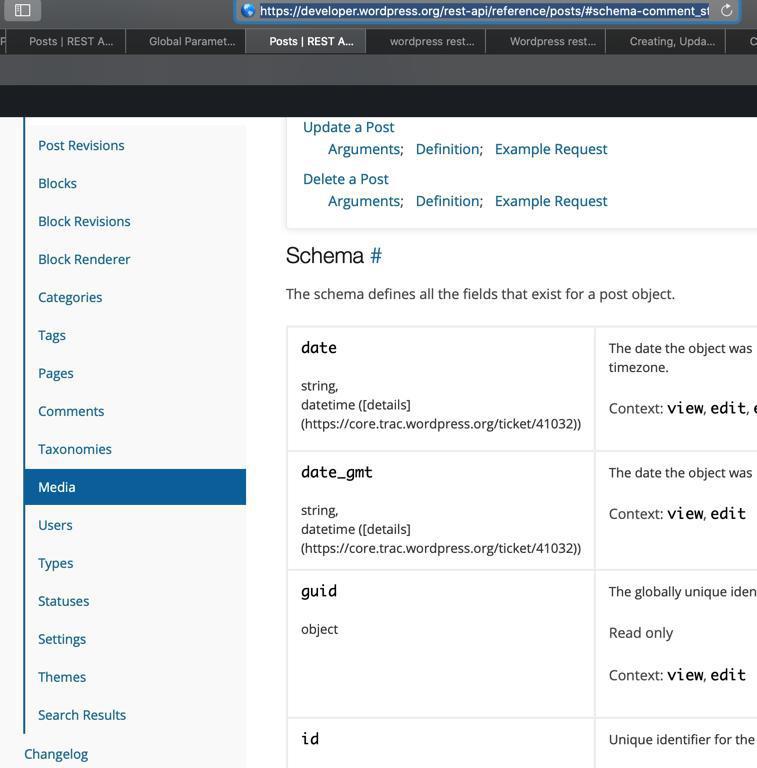Viewport: 757px width, 768px height.
Task: Switch to the 'Creating, Upda...' tab
Action: [672, 42]
